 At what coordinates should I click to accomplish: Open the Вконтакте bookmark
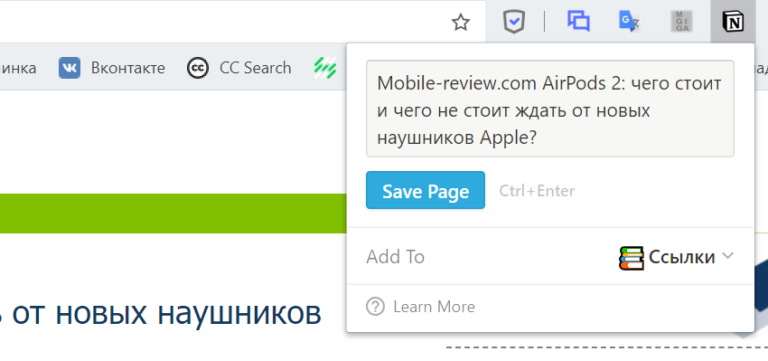coord(112,68)
